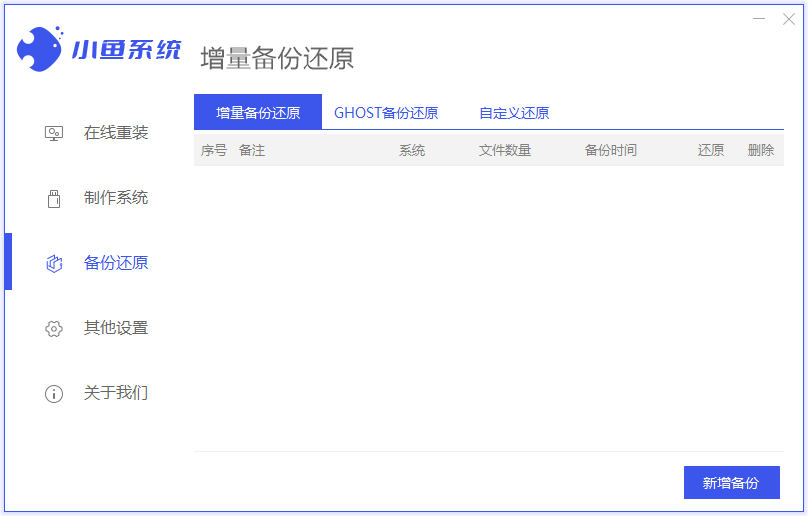Click the 删除 column header
This screenshot has height=516, width=808.
761,151
